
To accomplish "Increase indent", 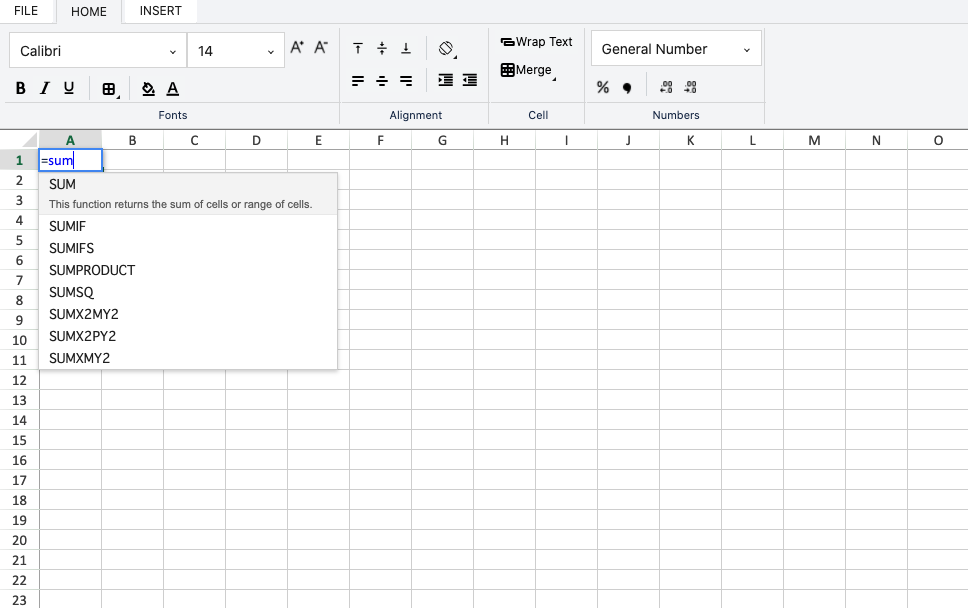I will pos(446,80).
